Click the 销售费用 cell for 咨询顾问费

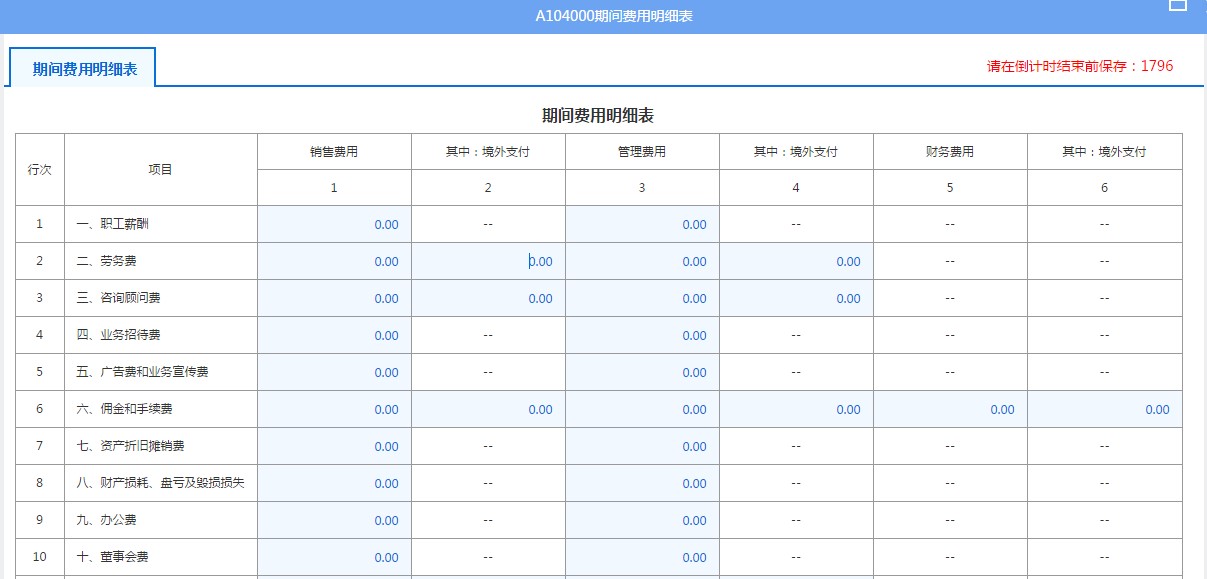pyautogui.click(x=334, y=298)
